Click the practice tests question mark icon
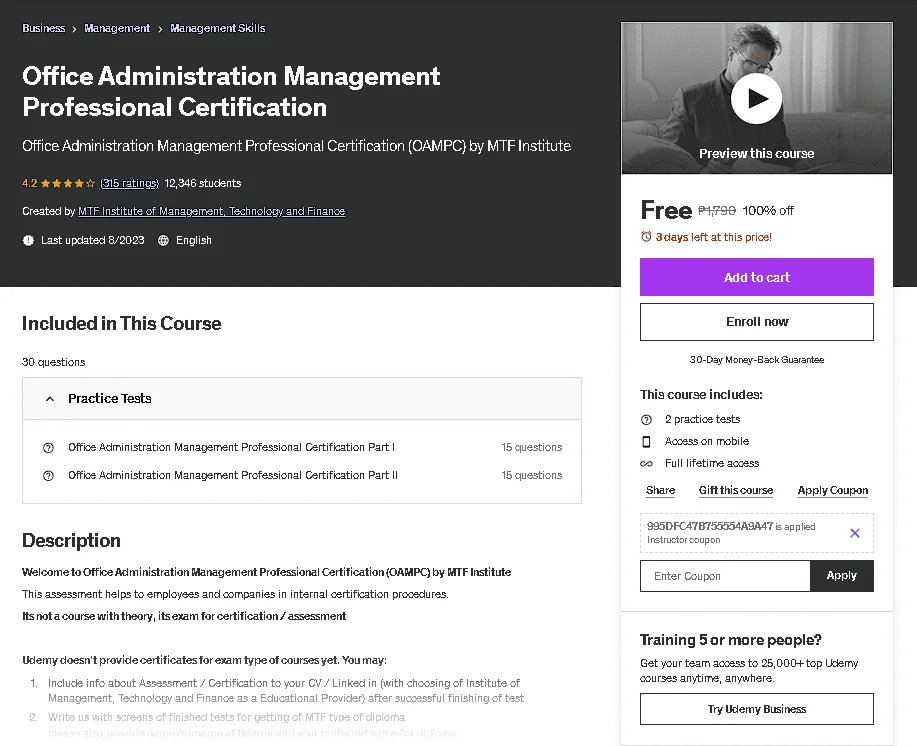 pyautogui.click(x=646, y=420)
